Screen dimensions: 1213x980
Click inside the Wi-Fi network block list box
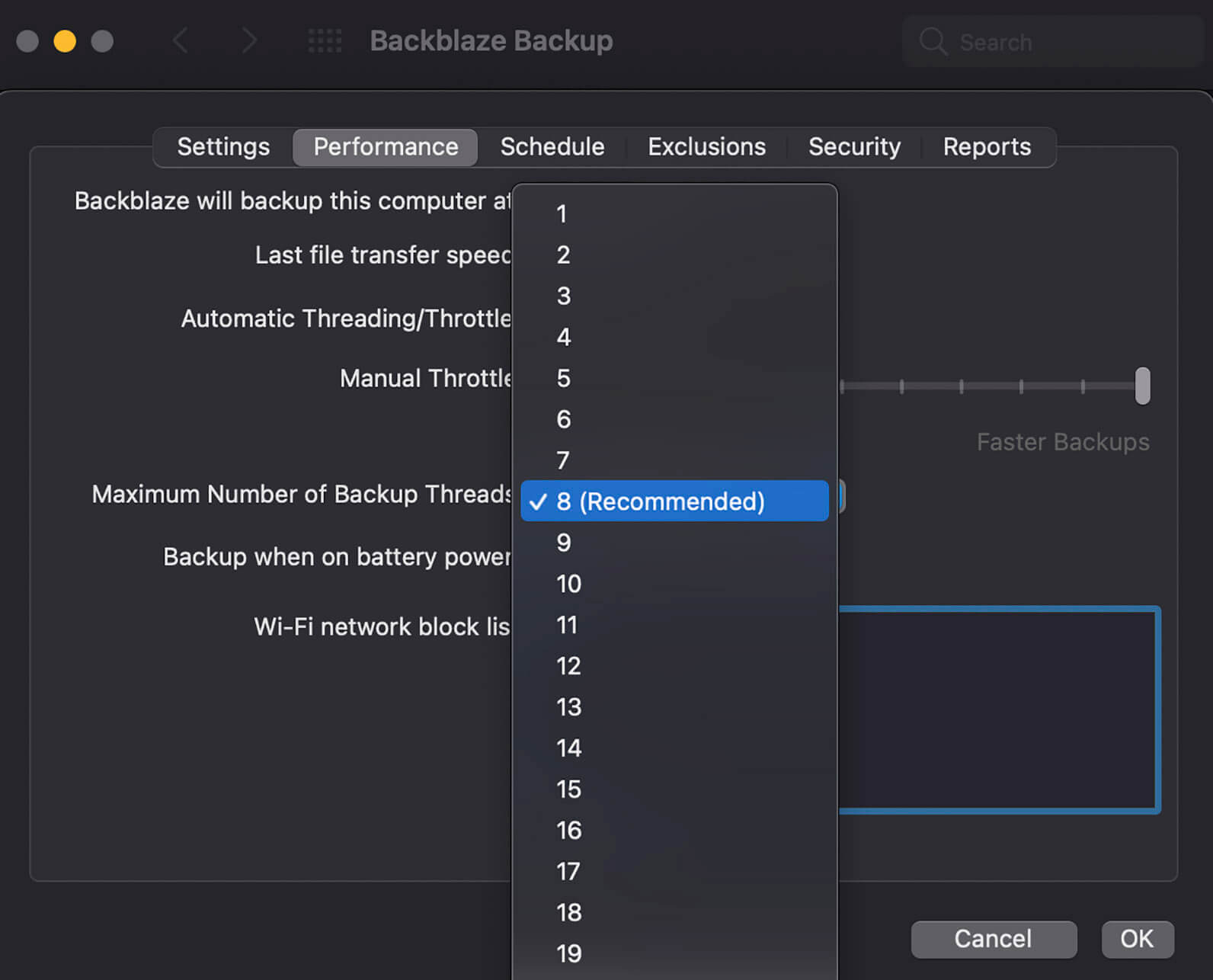(998, 710)
